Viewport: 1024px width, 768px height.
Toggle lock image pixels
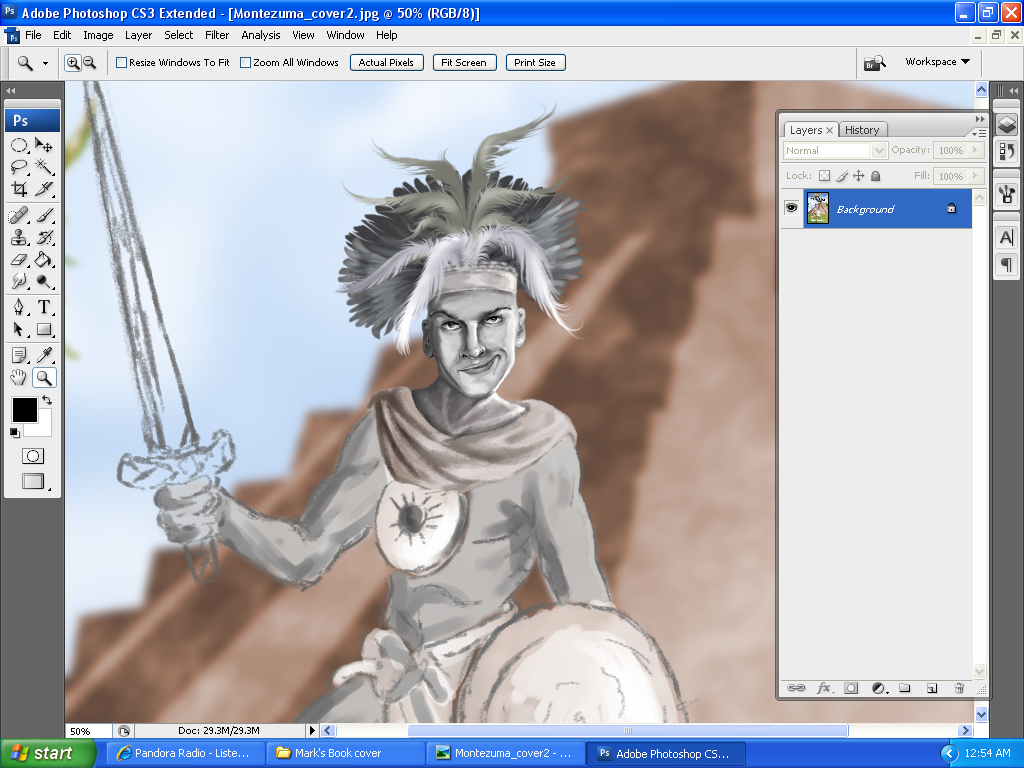click(x=842, y=176)
